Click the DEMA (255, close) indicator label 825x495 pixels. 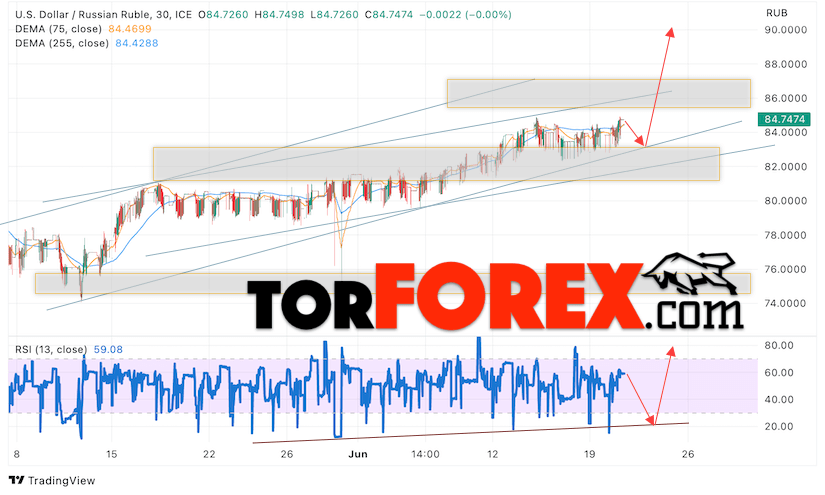[x=62, y=43]
